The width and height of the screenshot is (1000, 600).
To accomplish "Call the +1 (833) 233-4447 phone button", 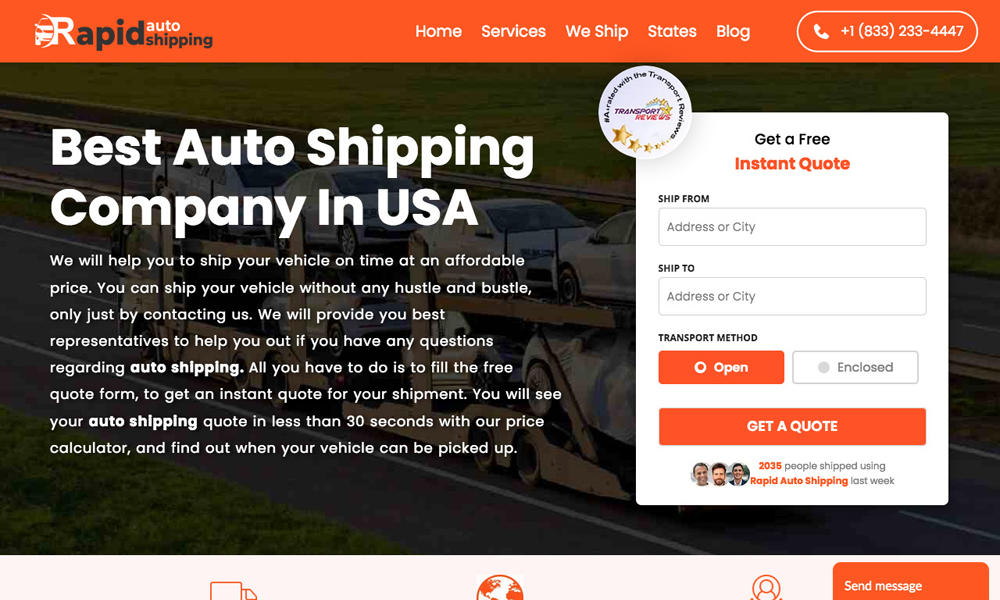I will click(887, 31).
